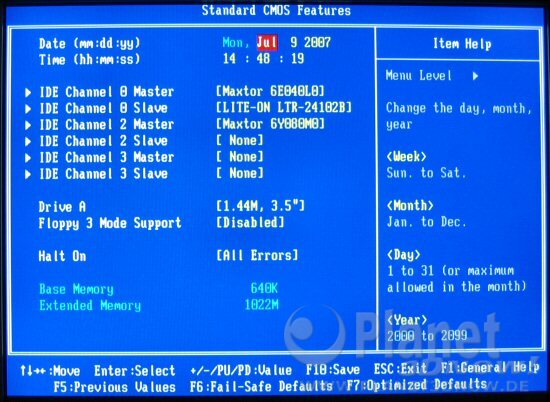The width and height of the screenshot is (550, 402).
Task: Select the highlighted month Jul in Date
Action: click(267, 42)
